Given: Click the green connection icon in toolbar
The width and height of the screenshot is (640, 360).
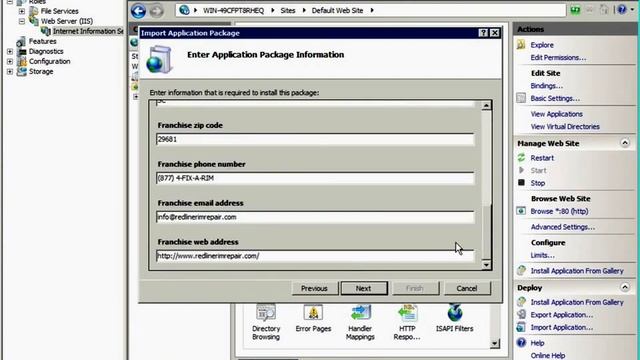Looking at the screenshot, I should click(575, 10).
